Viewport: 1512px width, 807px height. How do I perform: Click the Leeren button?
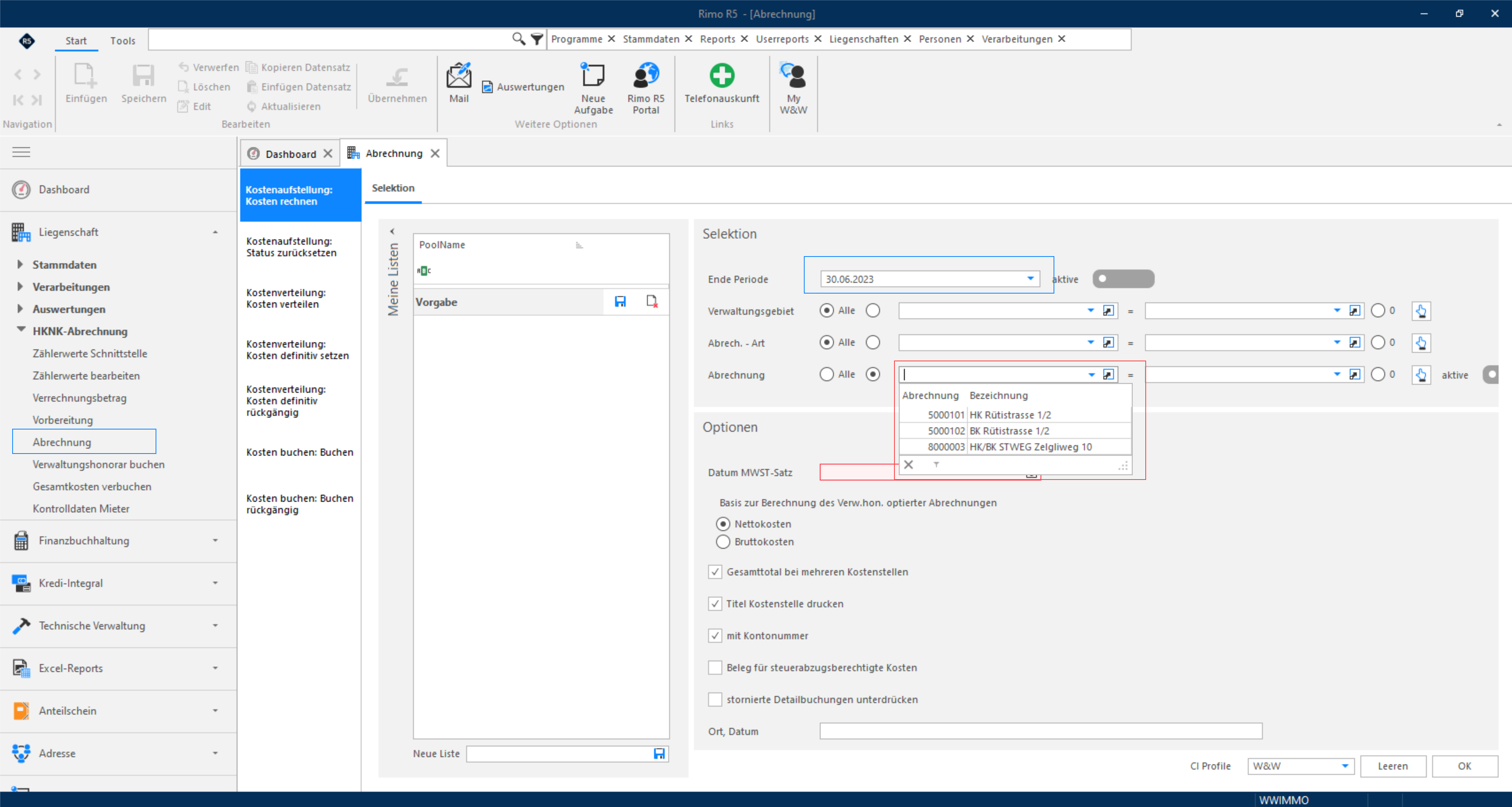click(1393, 766)
